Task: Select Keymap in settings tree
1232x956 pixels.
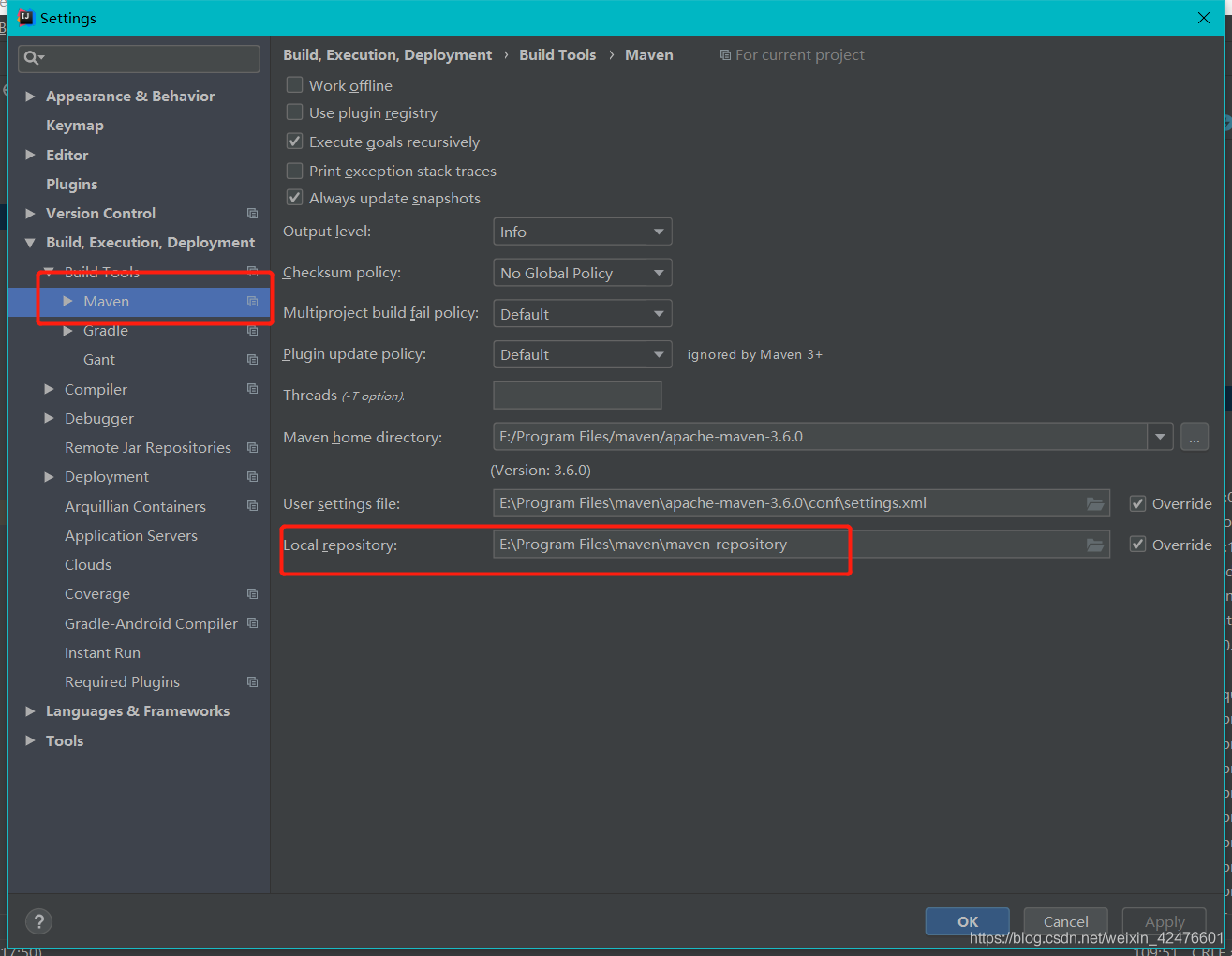Action: 75,126
